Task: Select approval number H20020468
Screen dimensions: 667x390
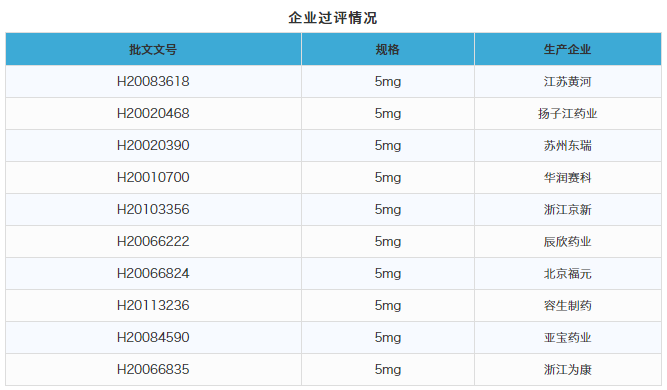Action: point(153,114)
